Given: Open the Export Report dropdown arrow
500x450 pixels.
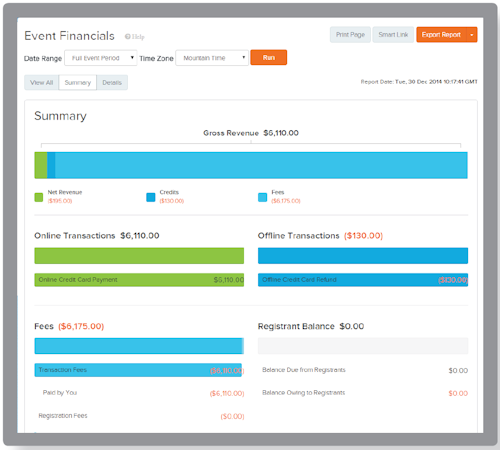Looking at the screenshot, I should tap(472, 35).
